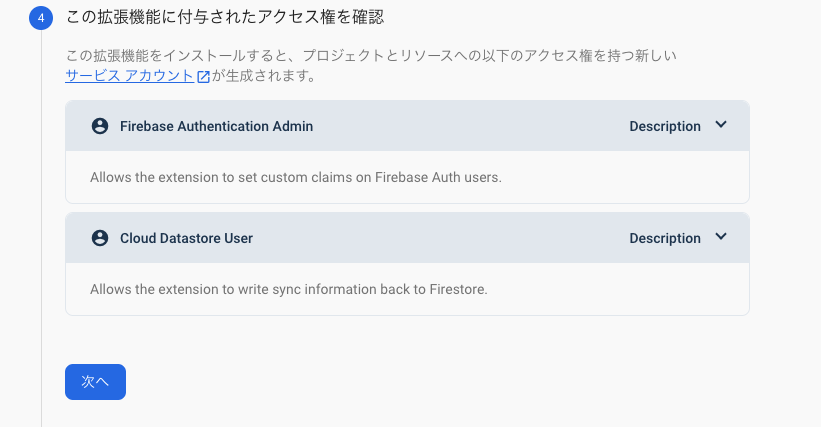Click the step 4 number circle
This screenshot has height=427, width=821.
(x=41, y=18)
